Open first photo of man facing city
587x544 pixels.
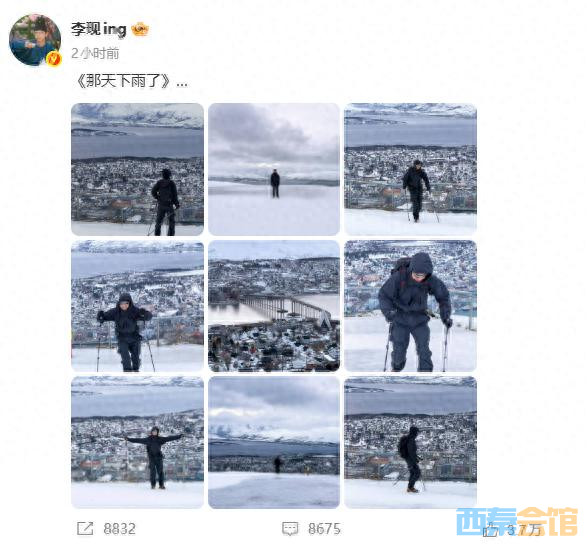tap(137, 169)
